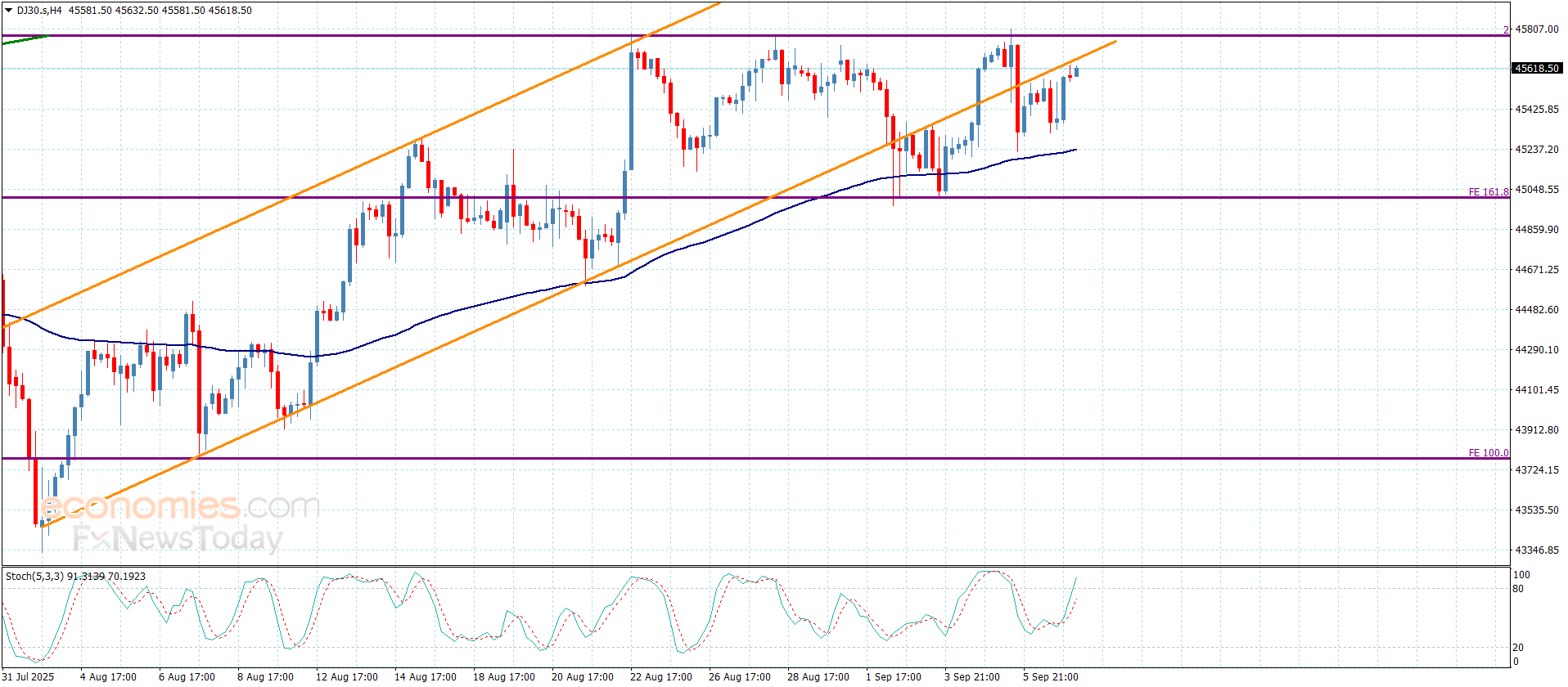This screenshot has height=687, width=1568.
Task: Click the 45048.55 price scale label
Action: tap(1537, 190)
